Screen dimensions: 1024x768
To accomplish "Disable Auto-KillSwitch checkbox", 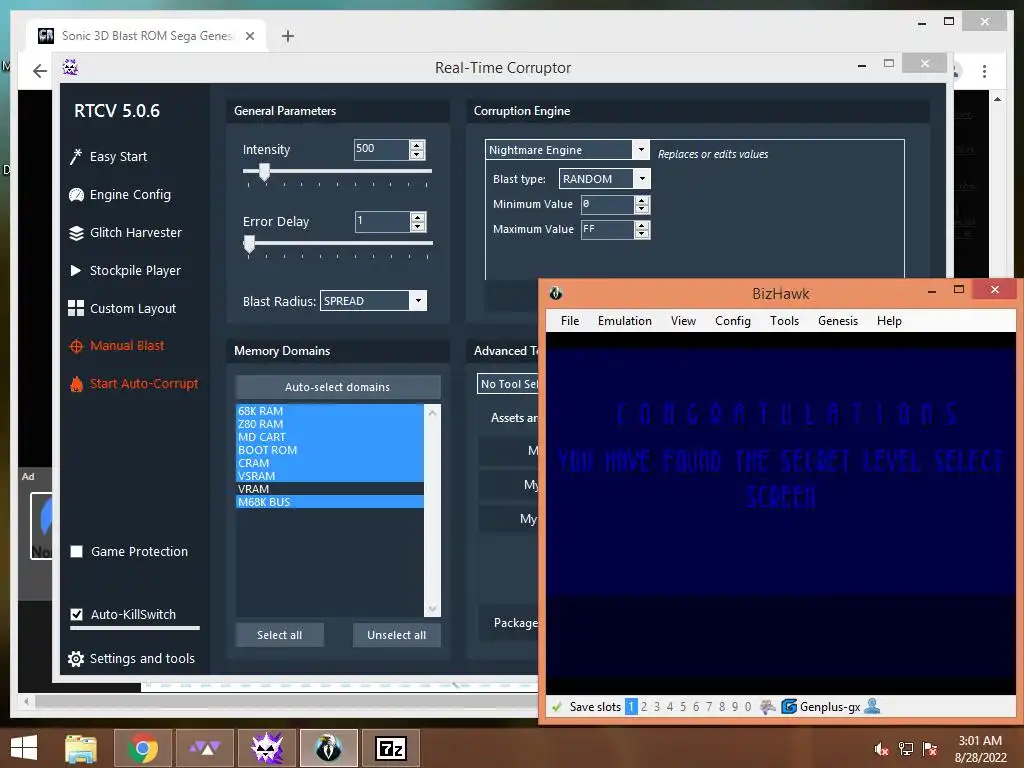I will pos(76,615).
